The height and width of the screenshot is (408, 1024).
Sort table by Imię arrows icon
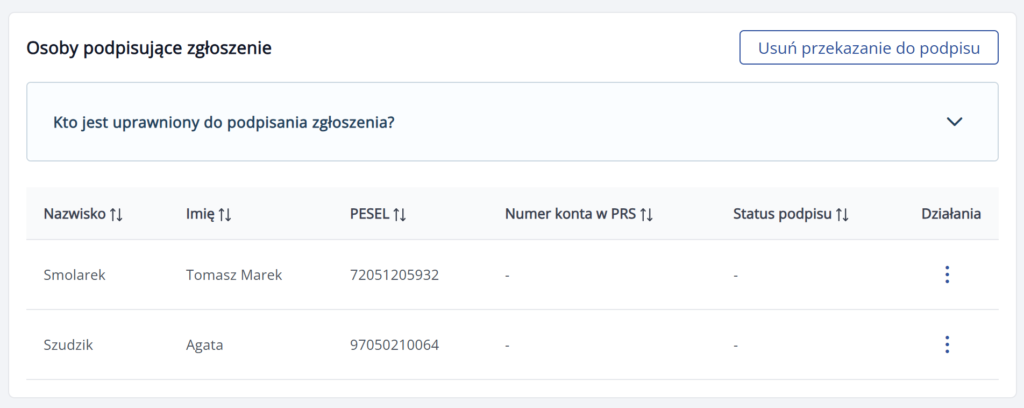225,213
